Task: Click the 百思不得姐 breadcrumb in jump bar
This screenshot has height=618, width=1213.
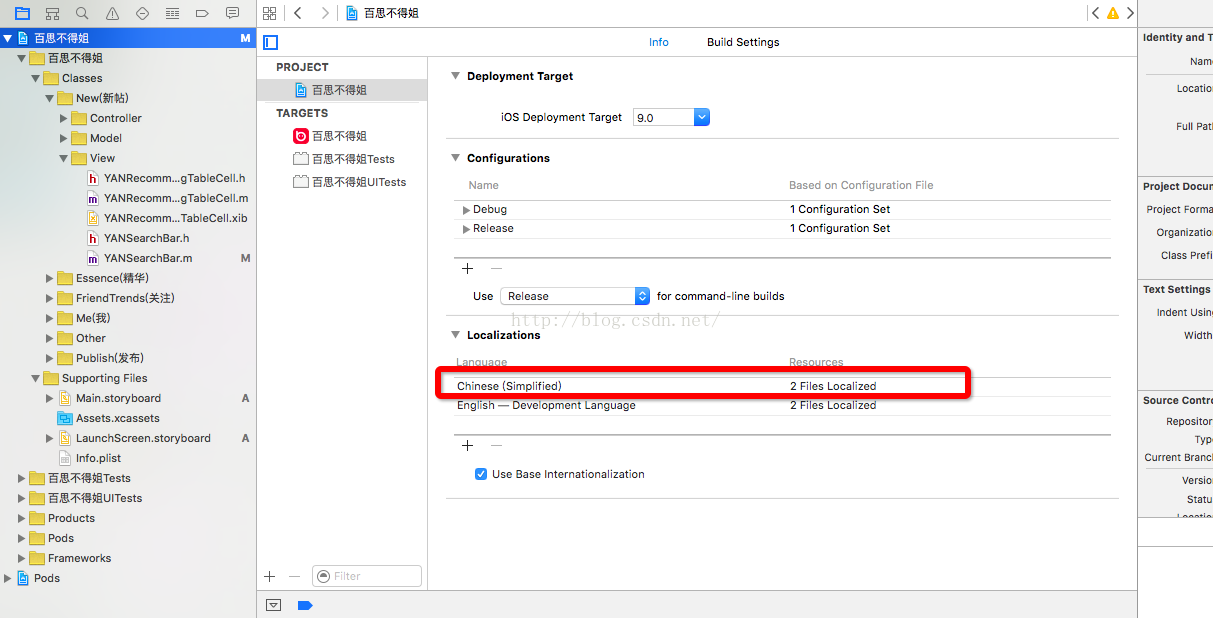Action: [382, 13]
